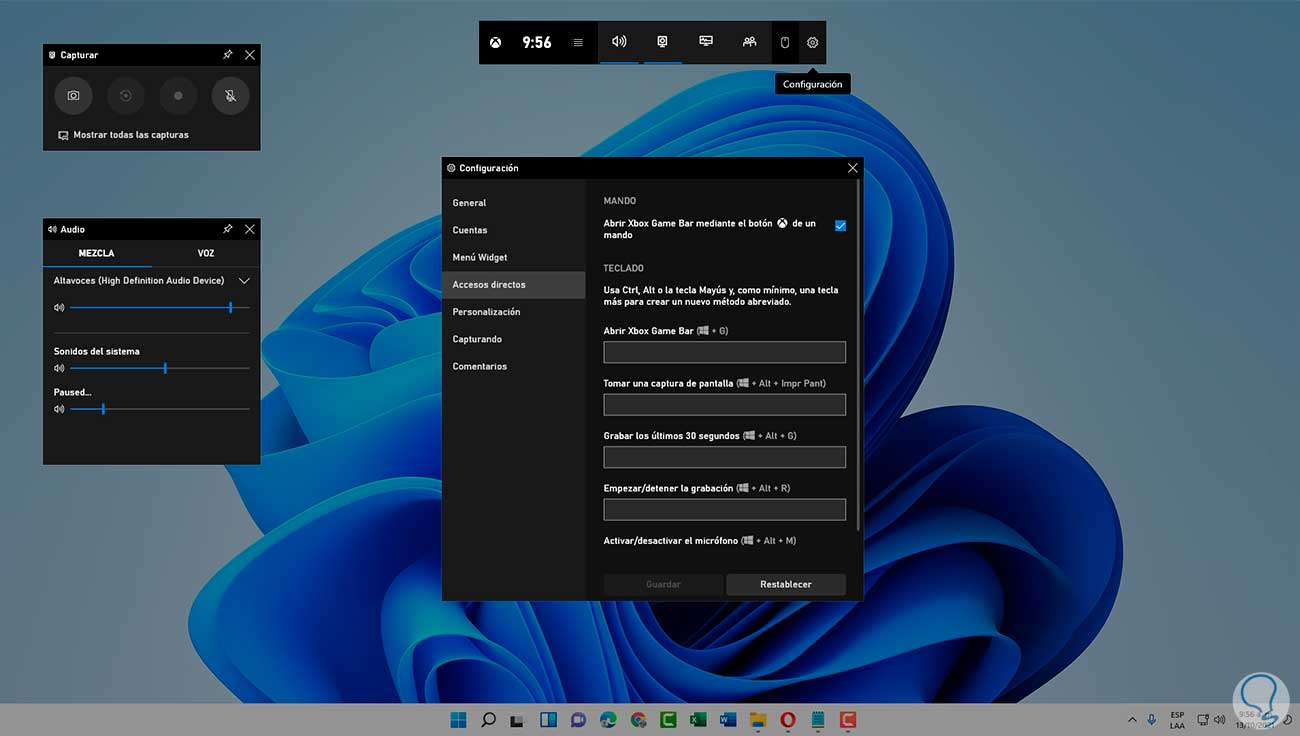
Task: Toggle the microphone during capture
Action: point(230,96)
